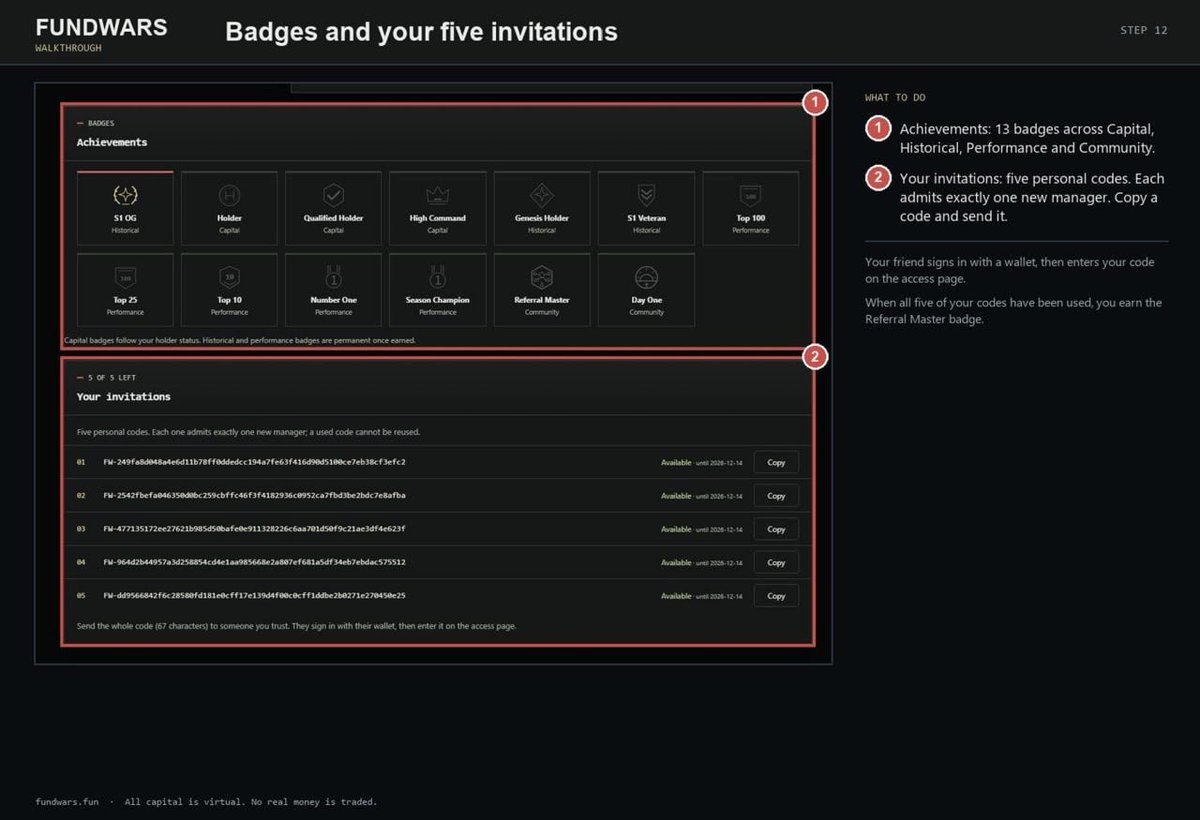Select the Top 25 badge icon
Screen dimensions: 1200x820
(125, 276)
